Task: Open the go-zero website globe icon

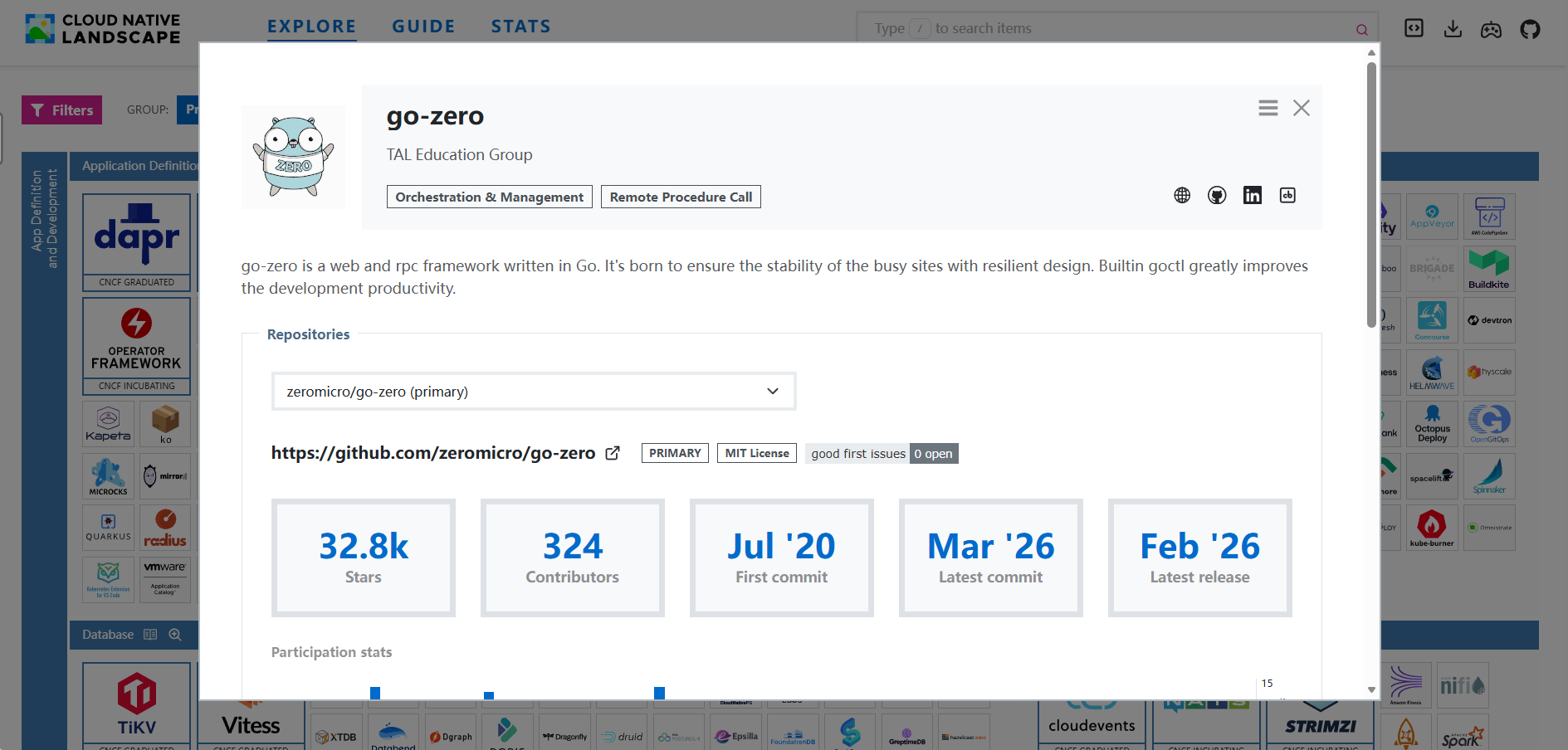Action: [x=1182, y=195]
